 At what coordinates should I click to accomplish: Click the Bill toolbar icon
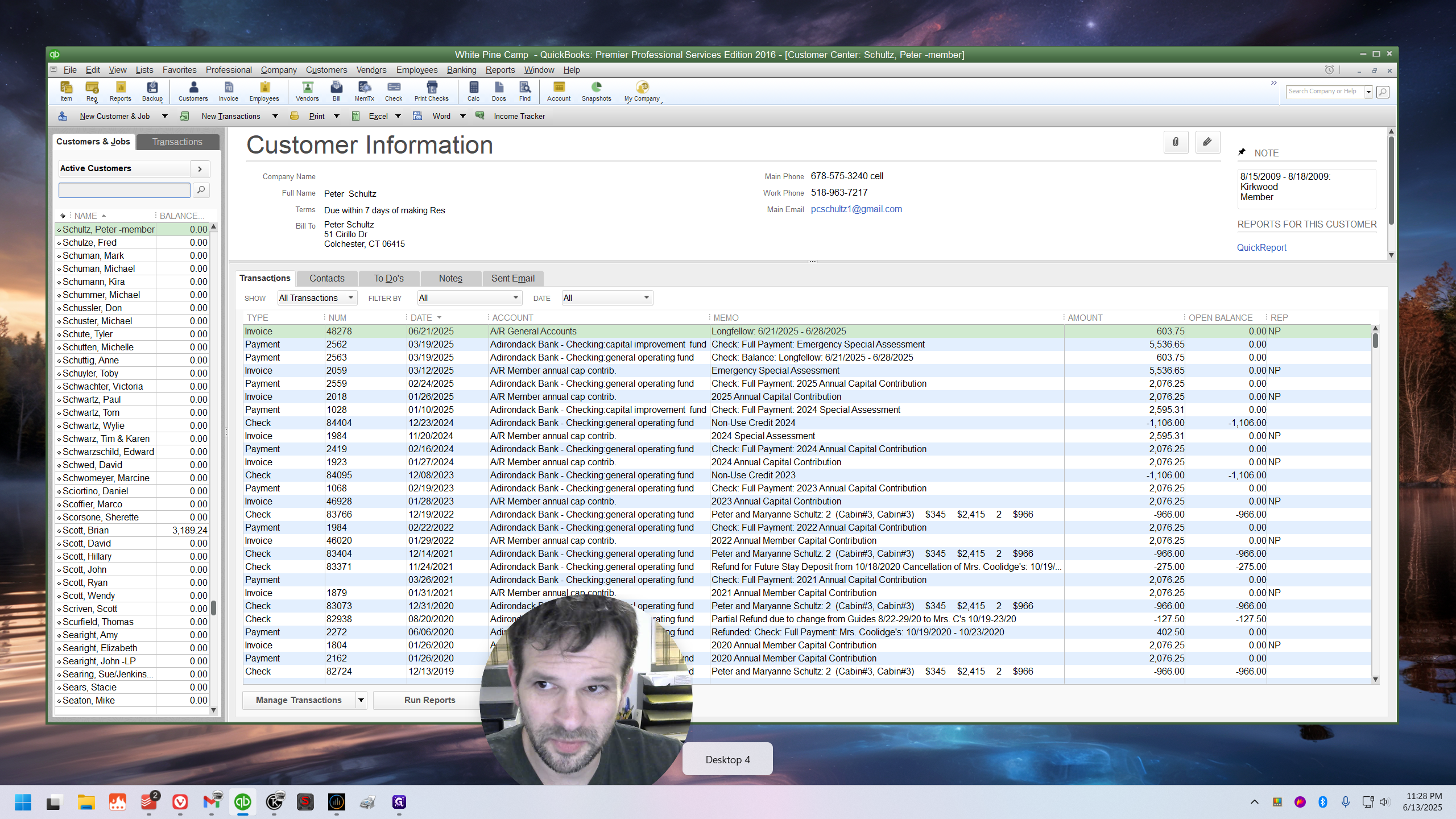point(337,91)
